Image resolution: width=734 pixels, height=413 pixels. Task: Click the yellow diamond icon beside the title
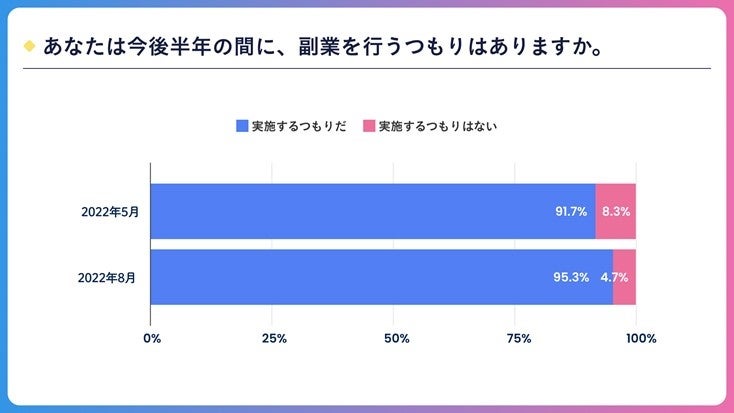tap(28, 46)
